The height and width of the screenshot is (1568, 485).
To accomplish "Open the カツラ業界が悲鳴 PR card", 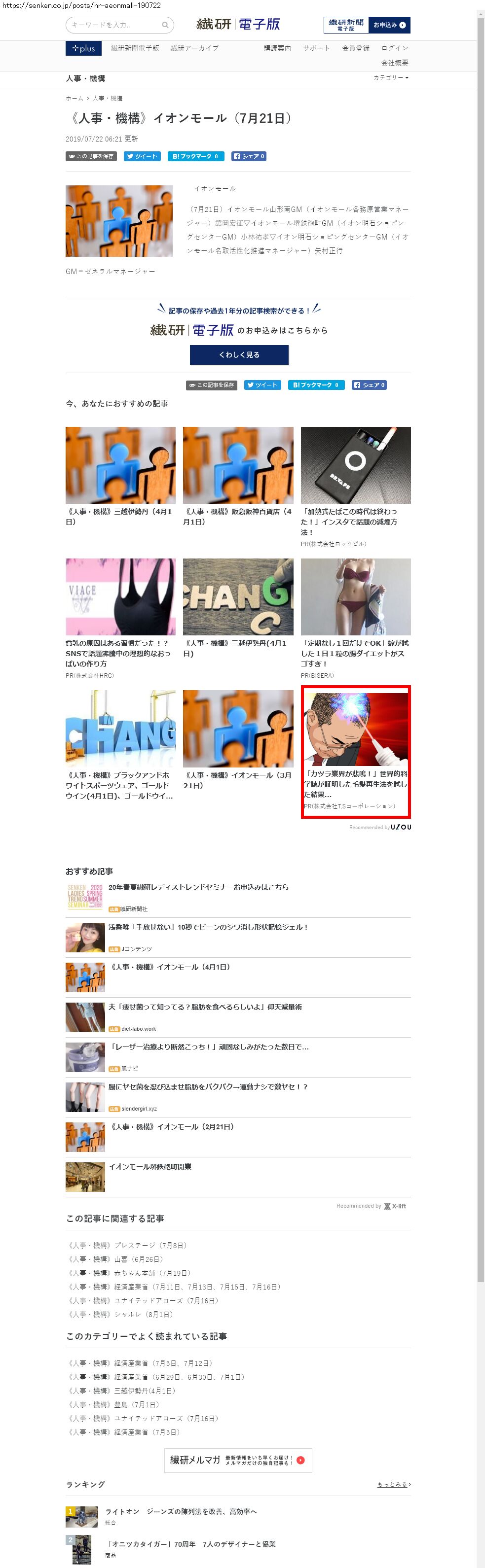I will coord(356,752).
